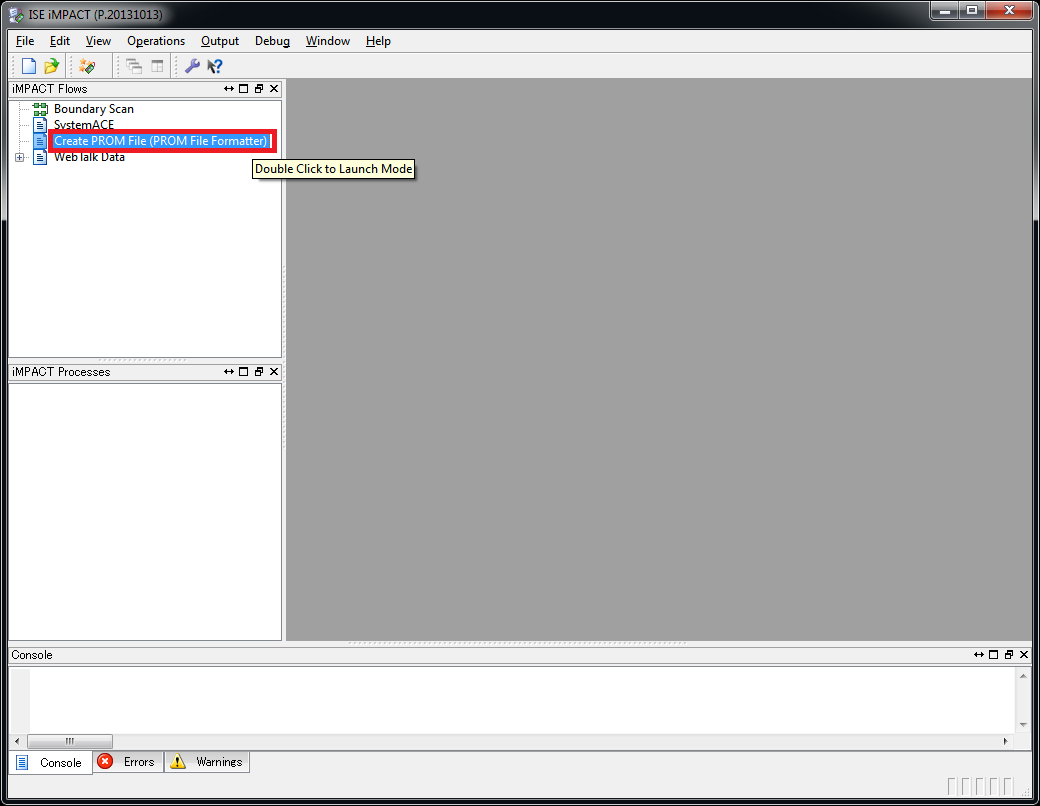Minimize the ISE iMPACT window
1040x806 pixels.
tap(944, 10)
